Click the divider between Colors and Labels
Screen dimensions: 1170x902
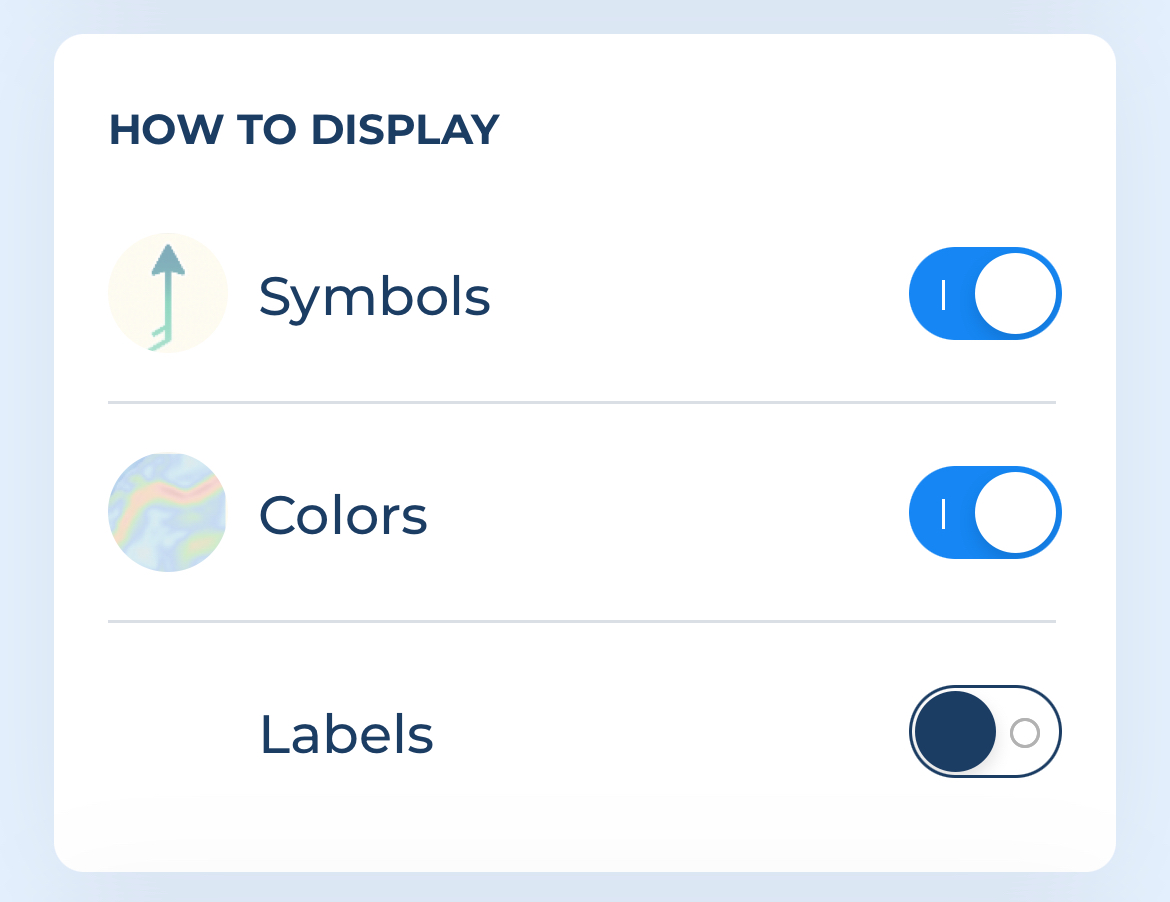pyautogui.click(x=582, y=621)
